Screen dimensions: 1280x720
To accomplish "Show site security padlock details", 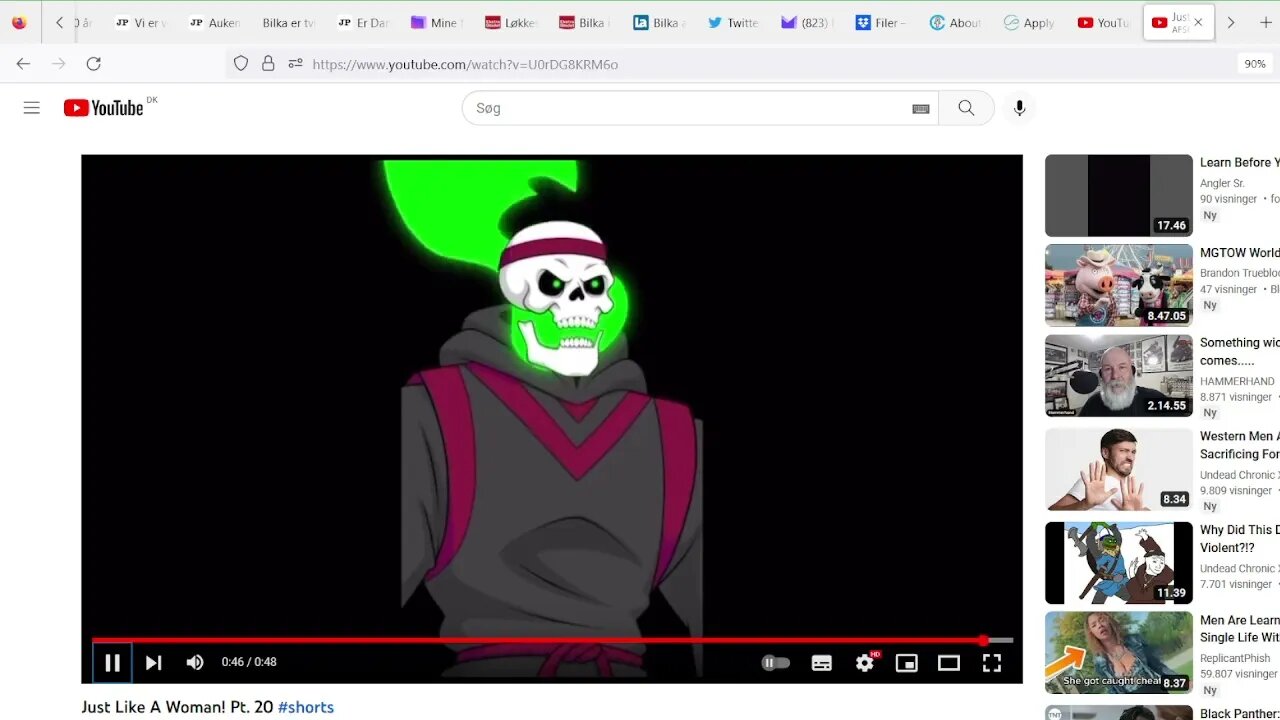I will pyautogui.click(x=268, y=64).
